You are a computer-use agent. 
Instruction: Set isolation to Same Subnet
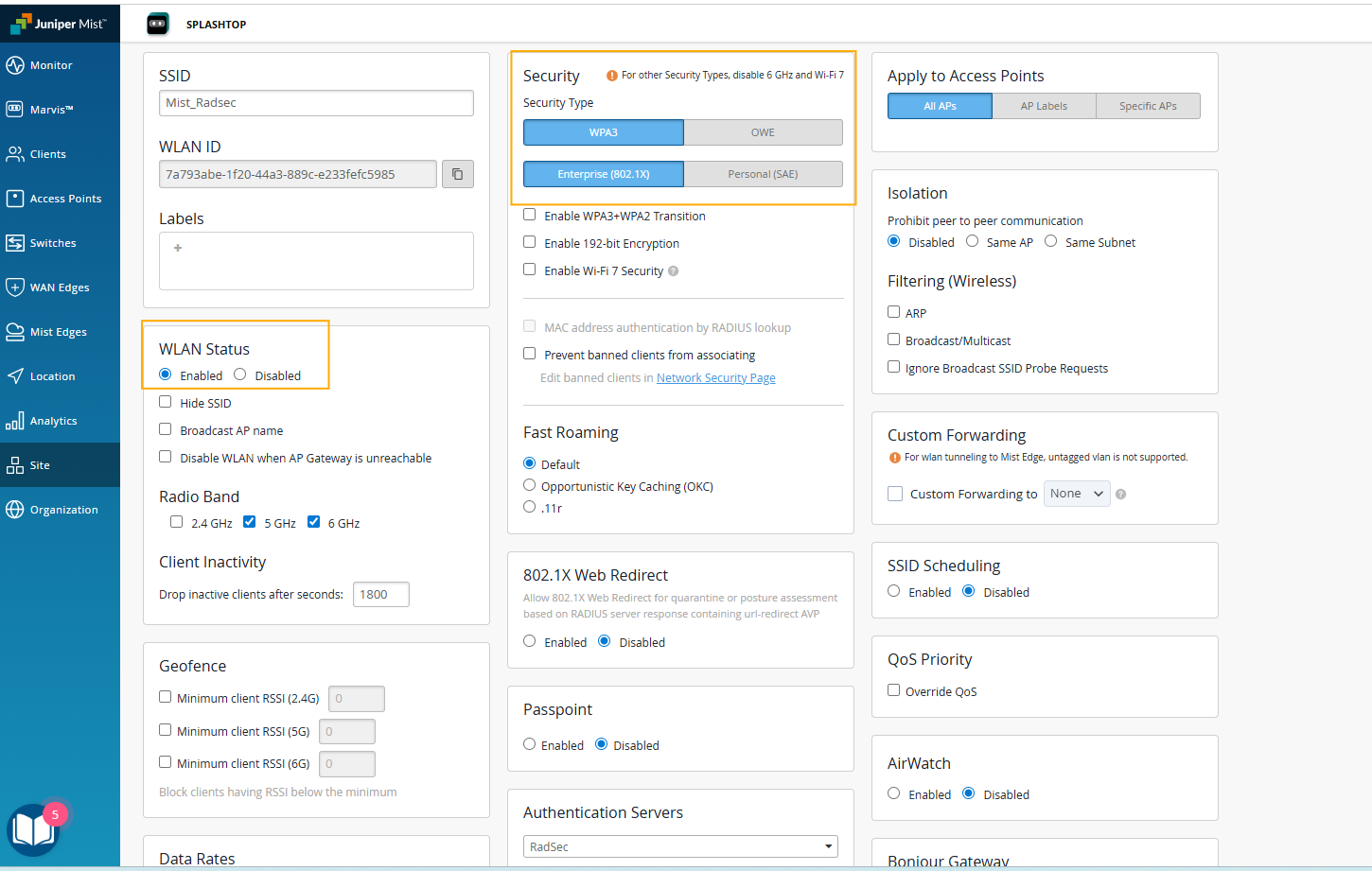[x=1051, y=241]
